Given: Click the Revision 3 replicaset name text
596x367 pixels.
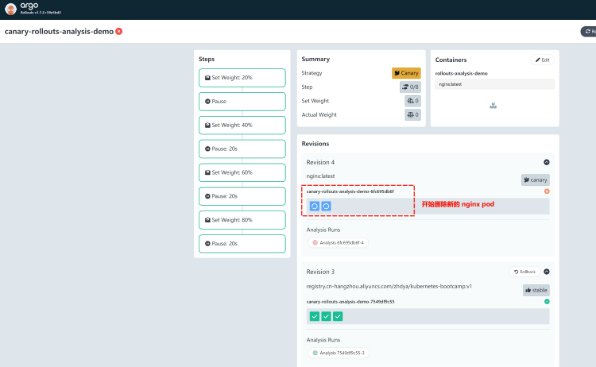Looking at the screenshot, I should 350,302.
